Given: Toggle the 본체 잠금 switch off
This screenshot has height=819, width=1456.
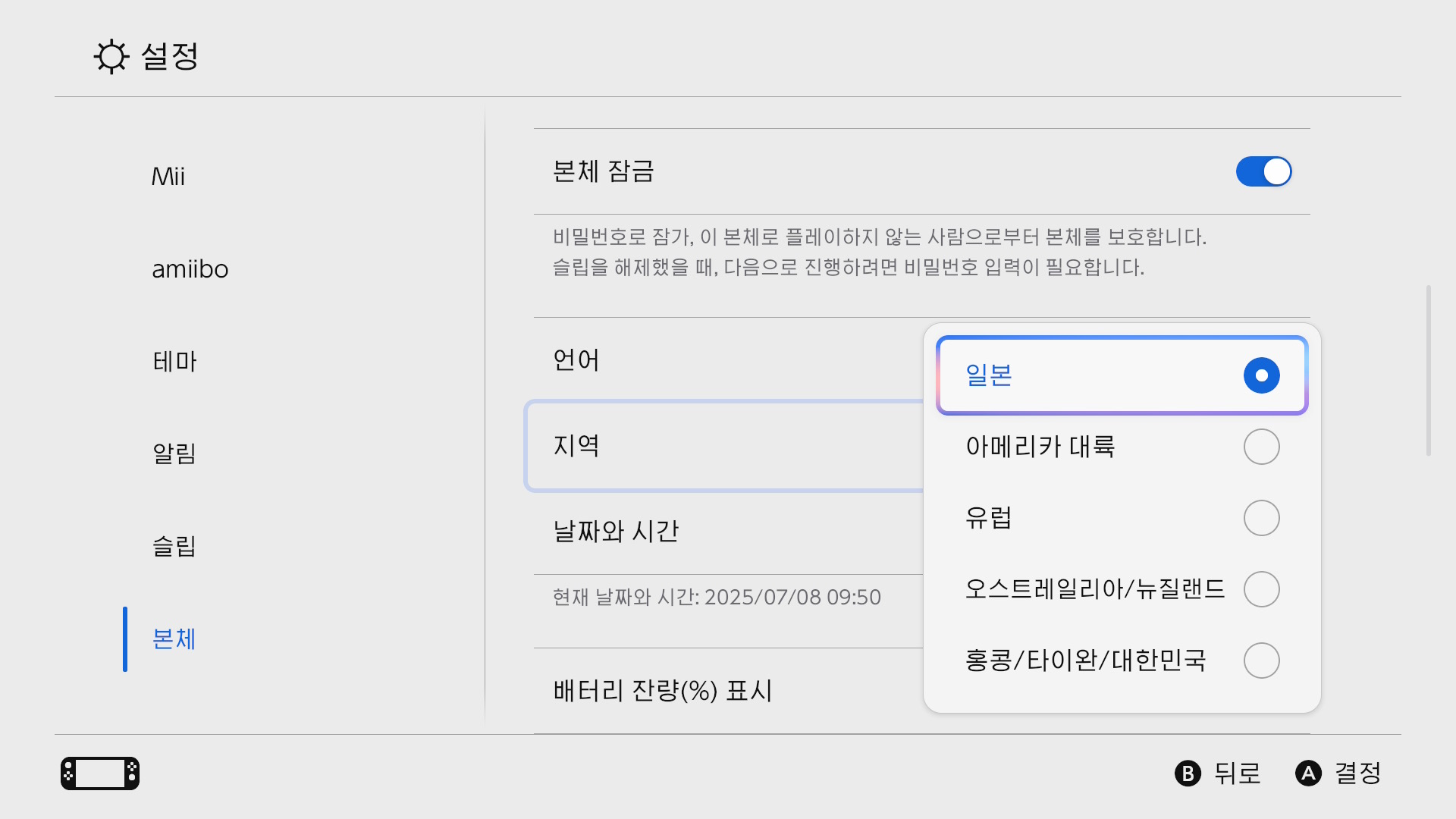Looking at the screenshot, I should (x=1263, y=172).
